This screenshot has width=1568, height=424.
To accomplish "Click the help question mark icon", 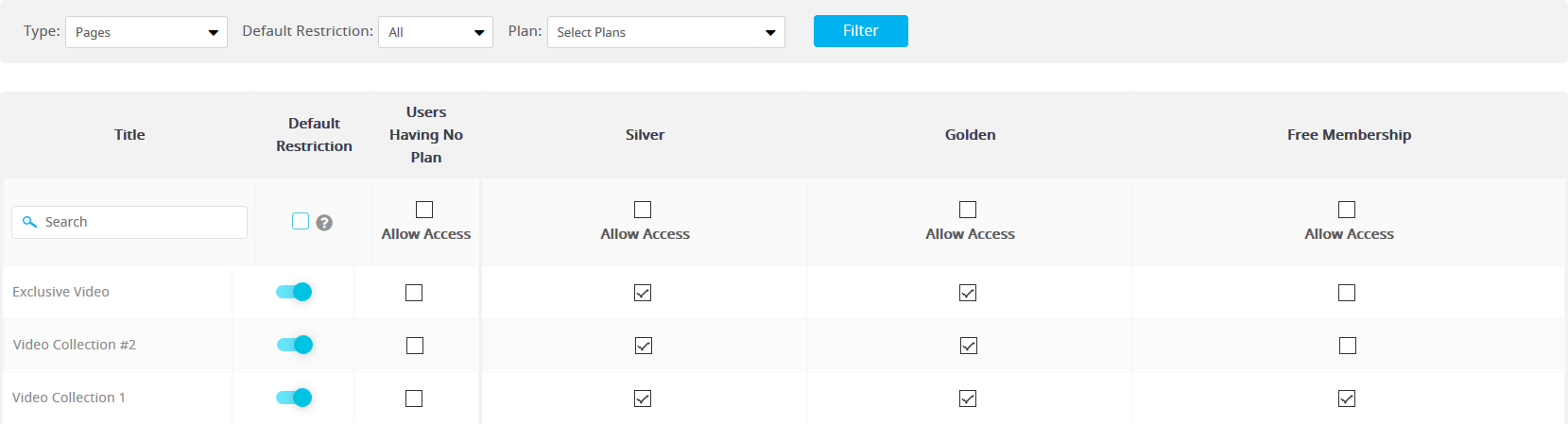I will tap(324, 223).
